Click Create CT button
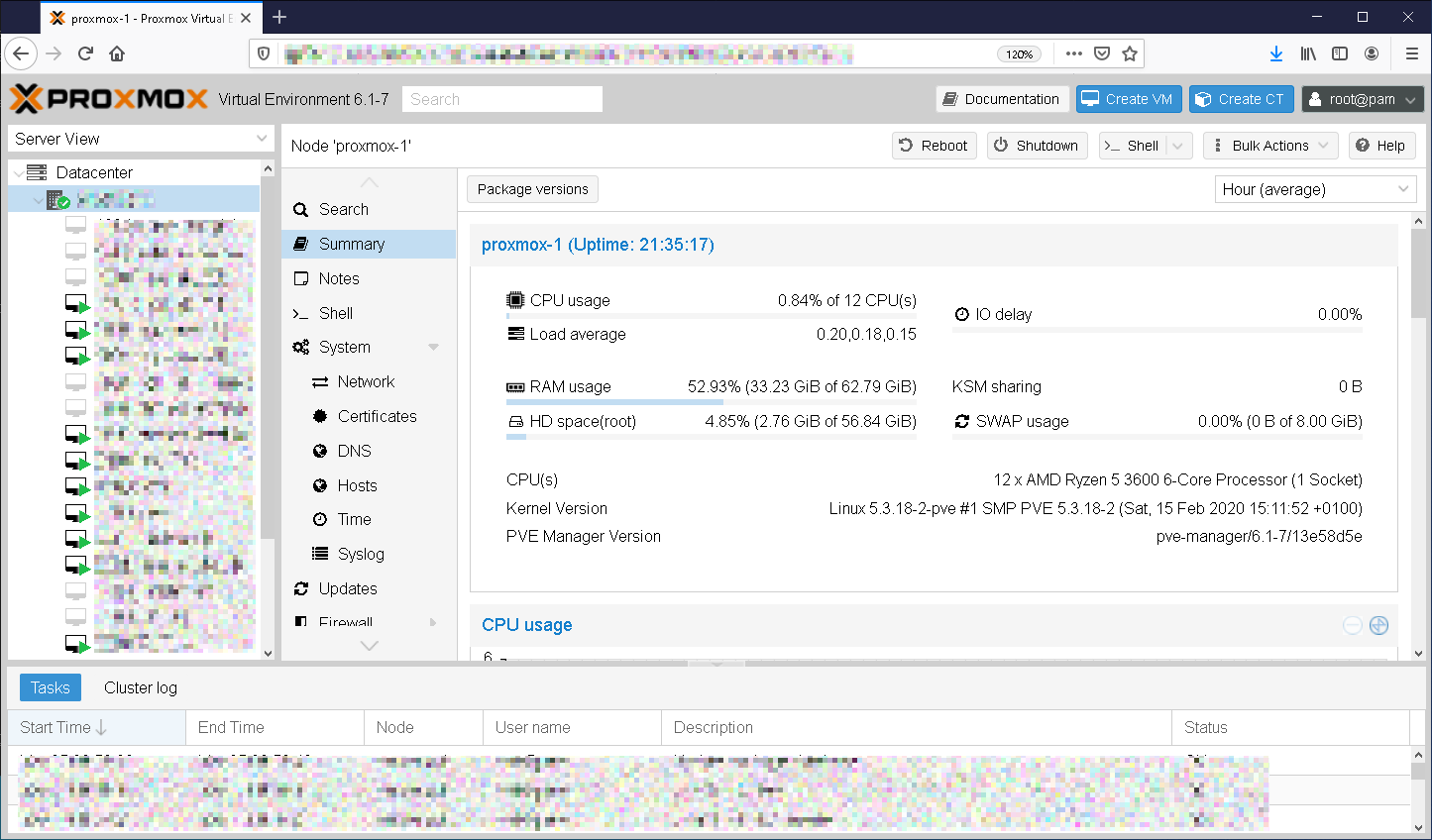The width and height of the screenshot is (1432, 840). (x=1241, y=99)
